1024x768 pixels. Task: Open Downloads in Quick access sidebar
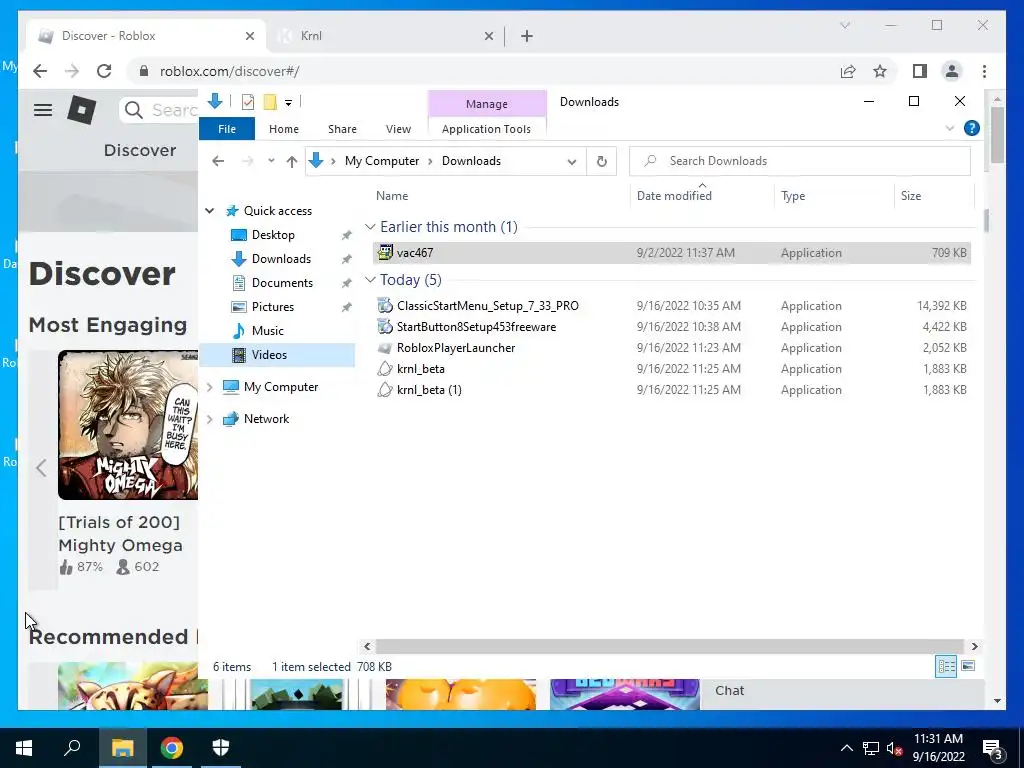click(281, 259)
